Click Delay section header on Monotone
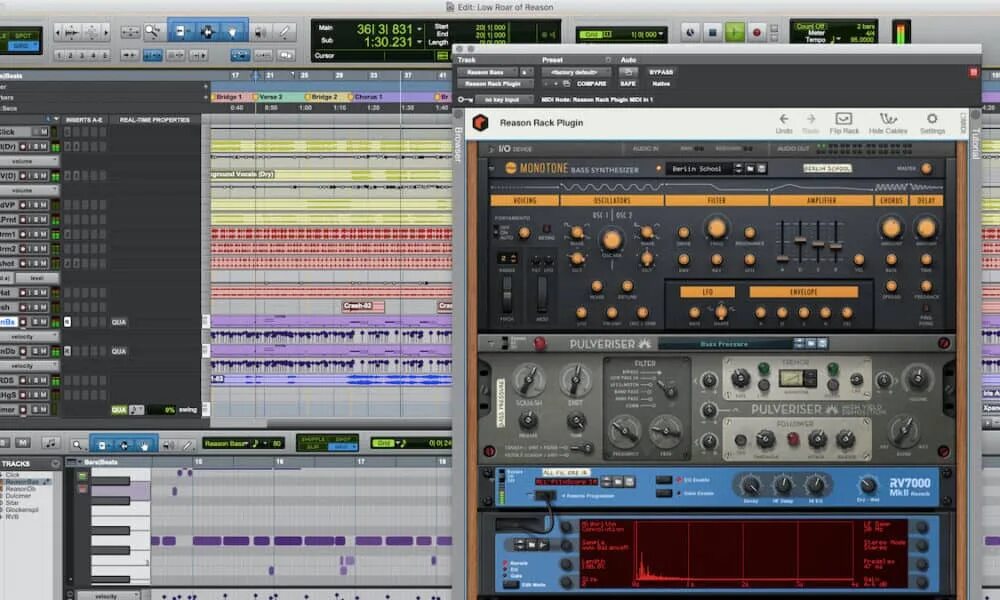 pos(926,200)
